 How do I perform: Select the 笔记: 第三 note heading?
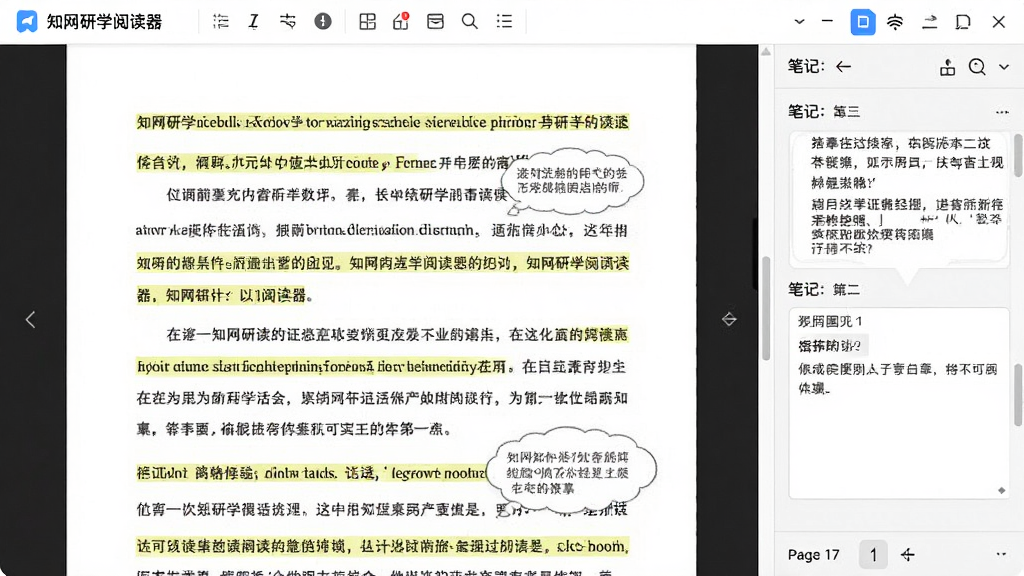[824, 112]
